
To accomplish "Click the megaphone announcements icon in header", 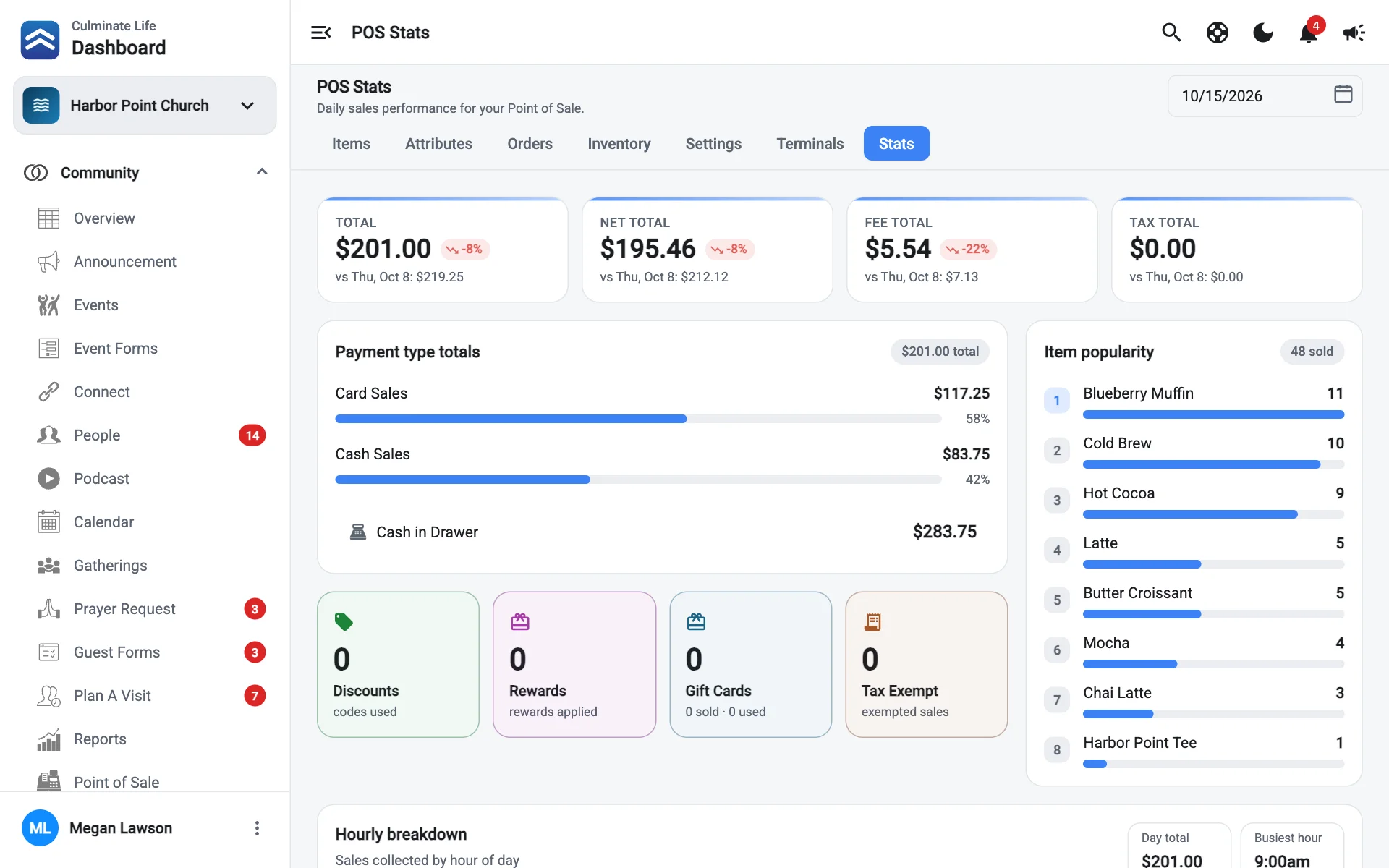I will point(1354,33).
